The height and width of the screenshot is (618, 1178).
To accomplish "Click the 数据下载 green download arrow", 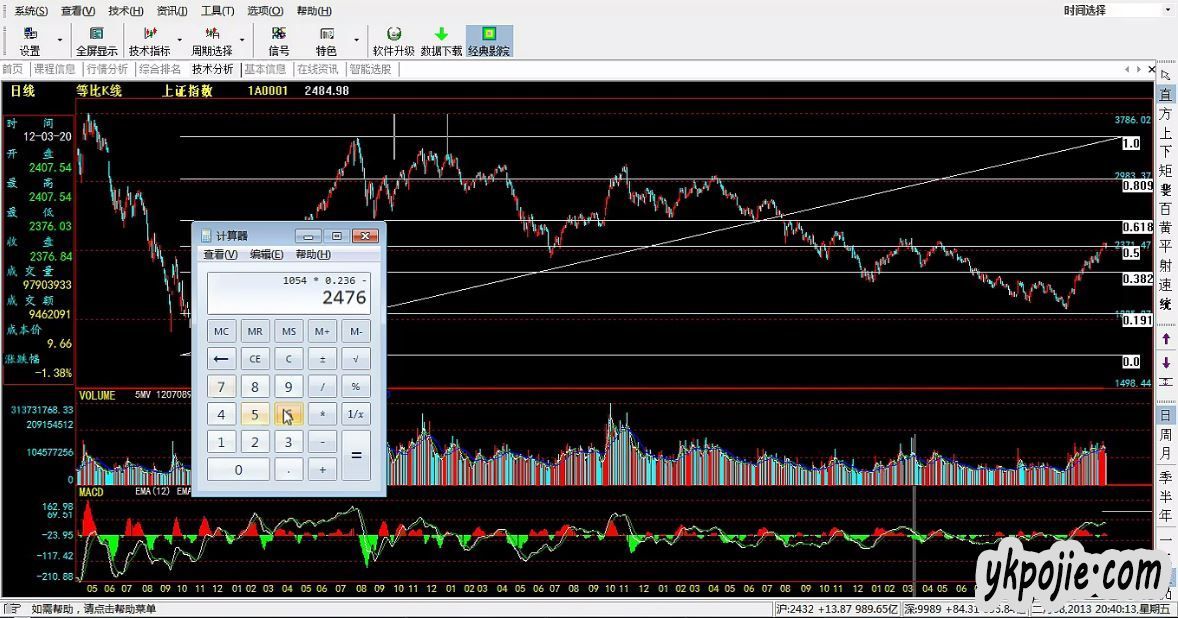I will pyautogui.click(x=441, y=41).
